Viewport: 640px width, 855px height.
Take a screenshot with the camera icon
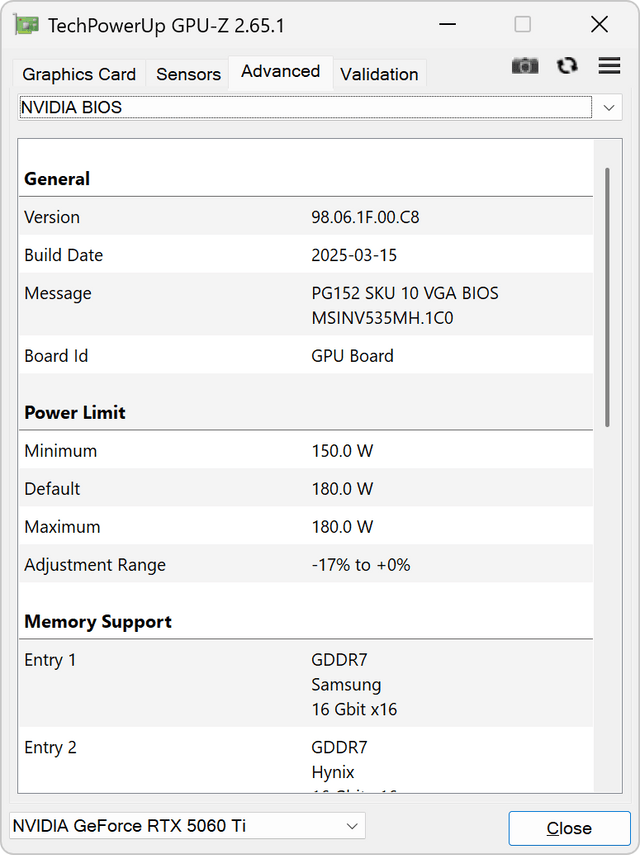click(x=524, y=66)
